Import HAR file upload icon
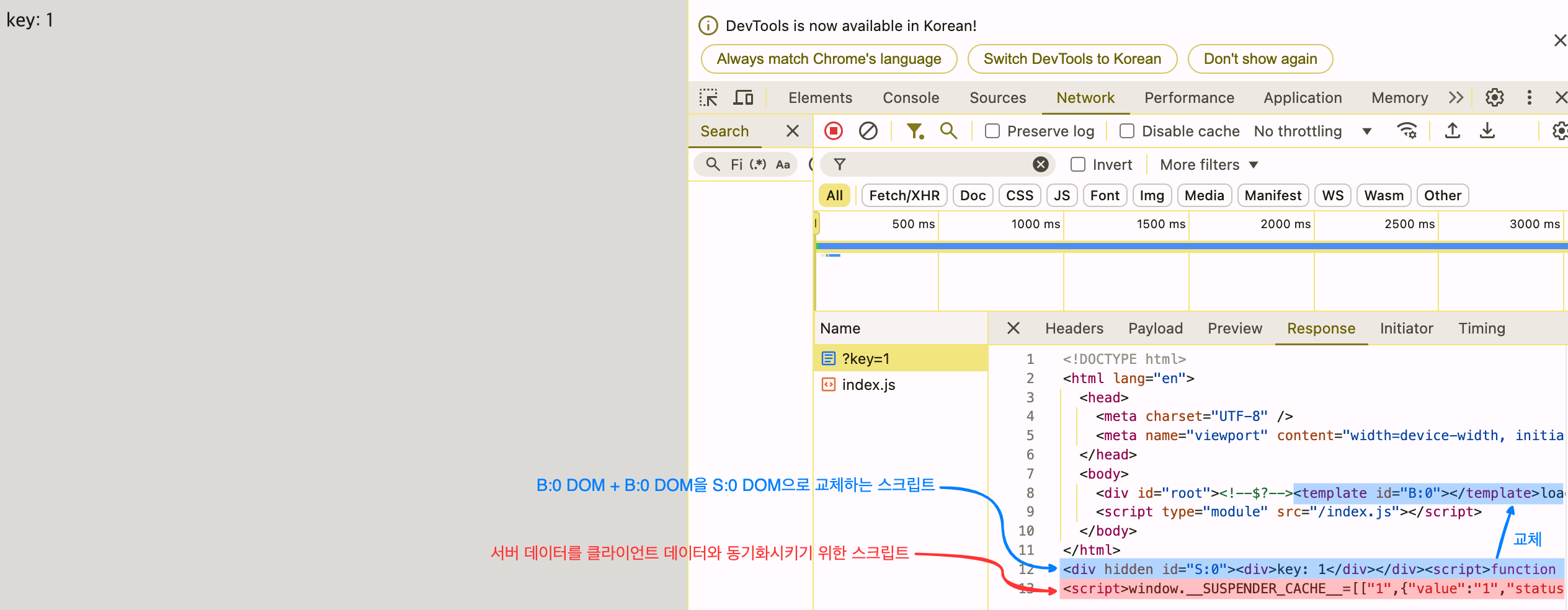 (x=1453, y=131)
